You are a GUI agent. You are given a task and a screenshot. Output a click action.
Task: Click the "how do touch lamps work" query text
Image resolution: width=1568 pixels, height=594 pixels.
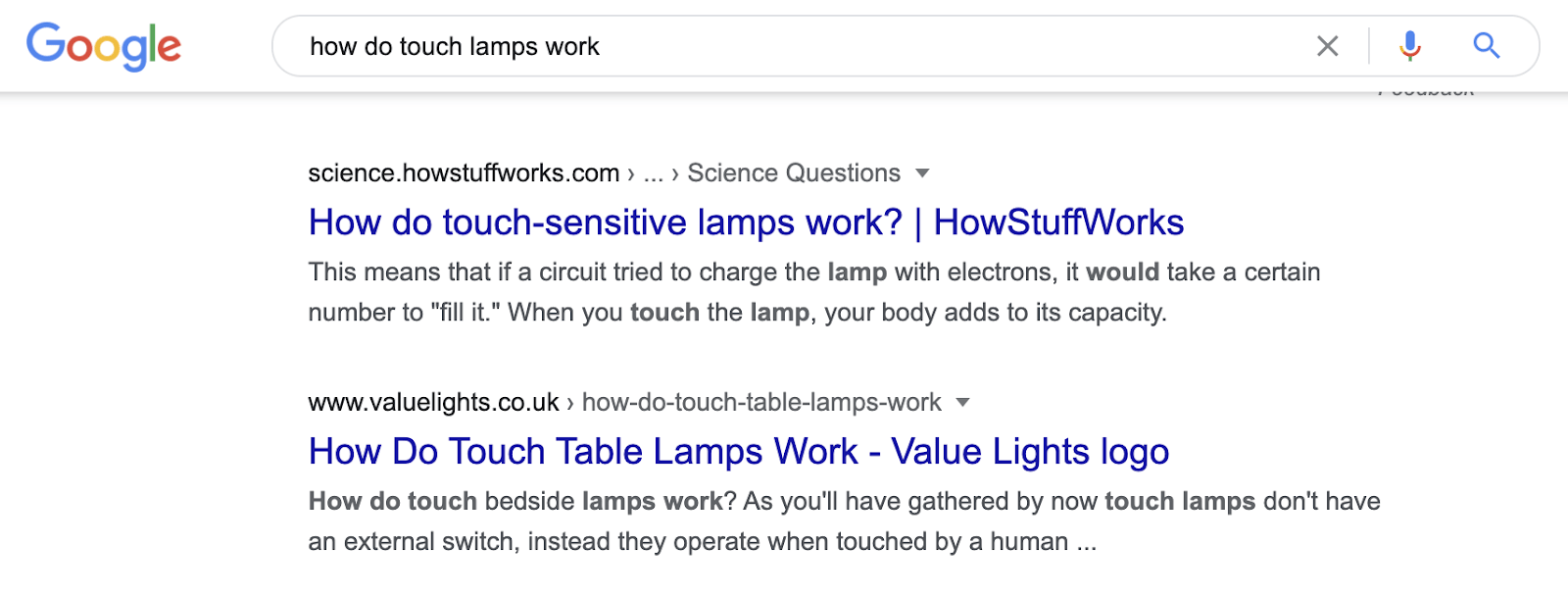[x=455, y=46]
